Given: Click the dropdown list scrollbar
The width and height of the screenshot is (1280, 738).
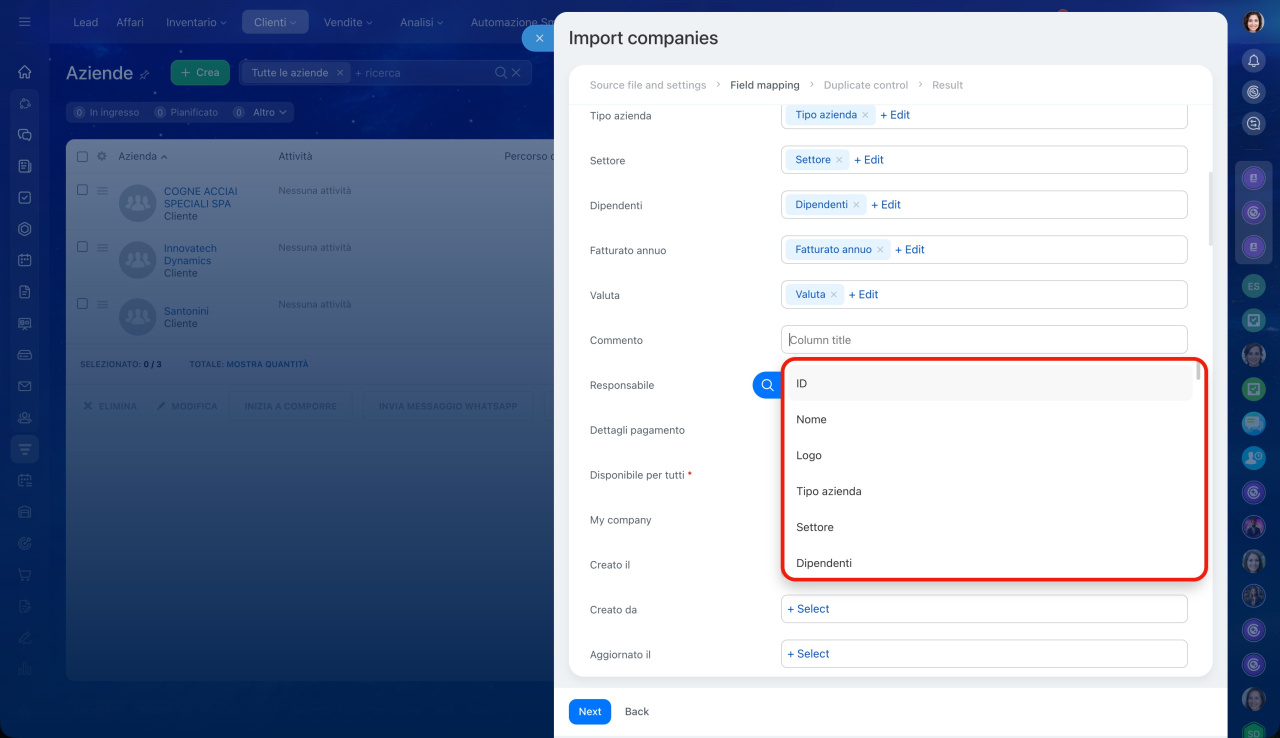Looking at the screenshot, I should click(1198, 373).
